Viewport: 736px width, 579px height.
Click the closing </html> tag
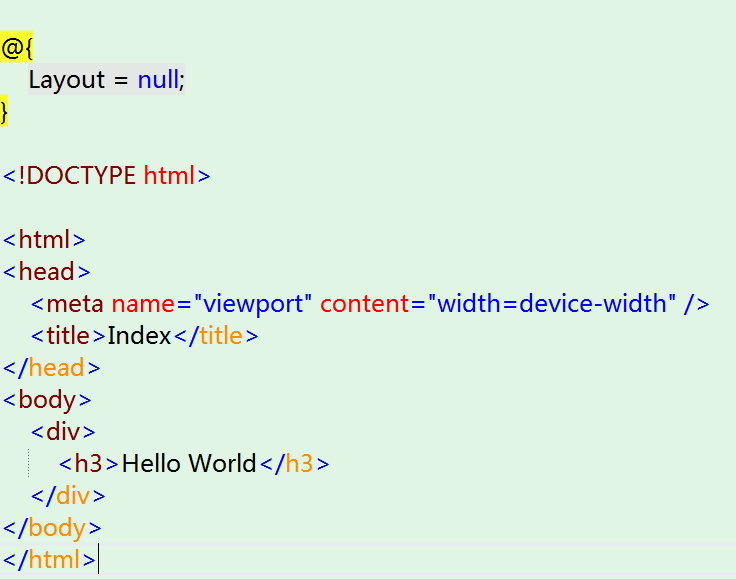point(49,560)
